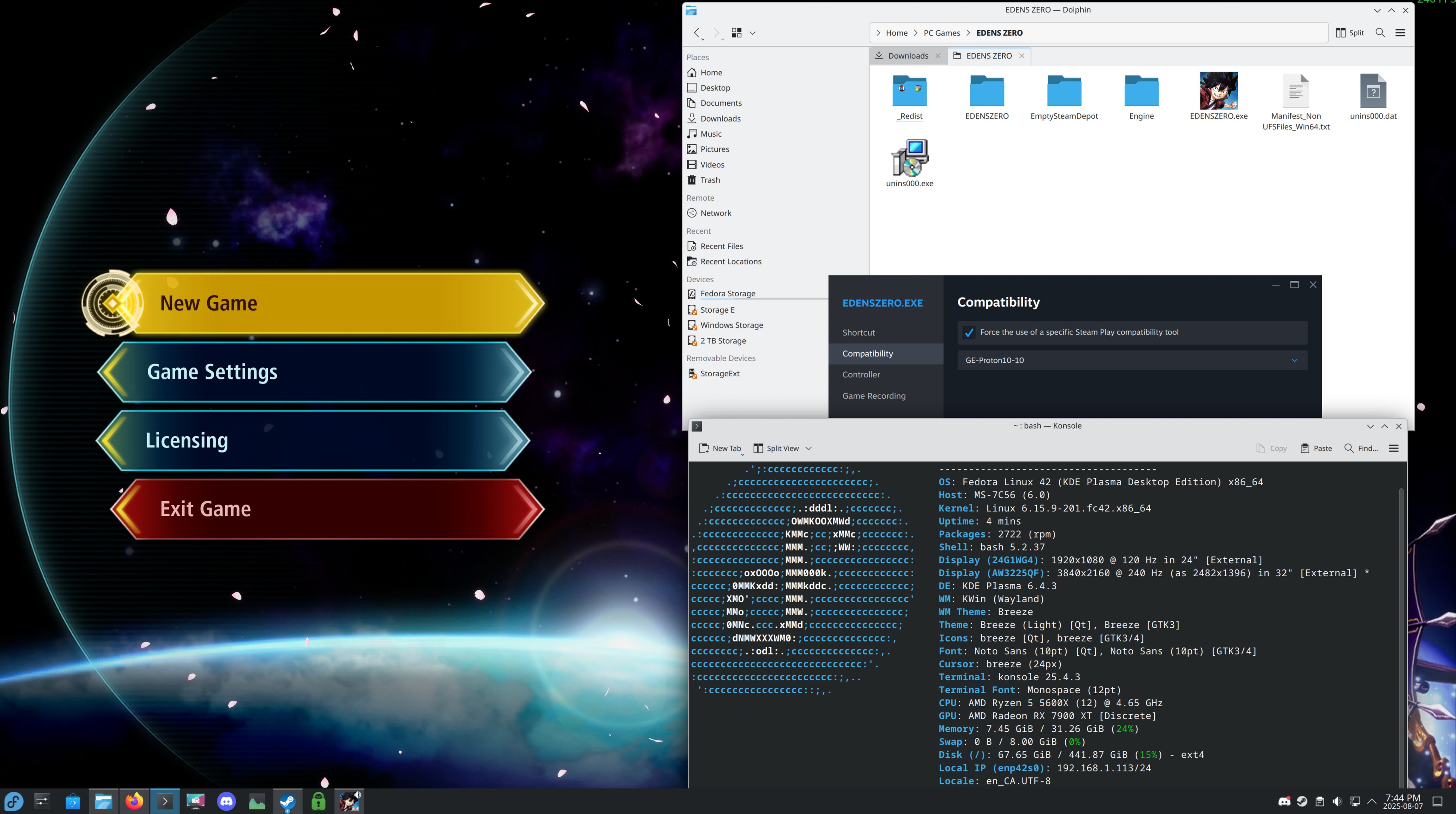Screen dimensions: 1456x814
Task: Open Dolphin file manager taskbar icon
Action: pyautogui.click(x=104, y=801)
